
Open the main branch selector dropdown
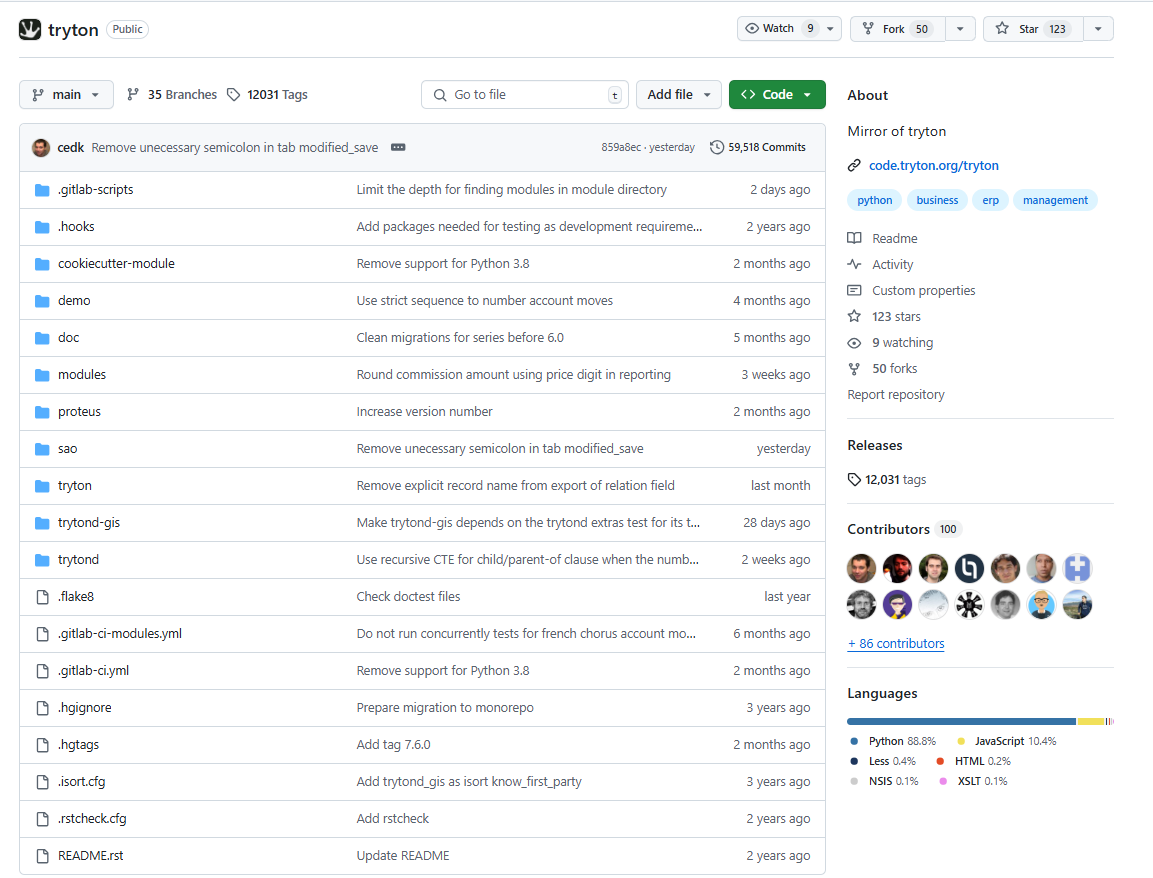click(66, 95)
